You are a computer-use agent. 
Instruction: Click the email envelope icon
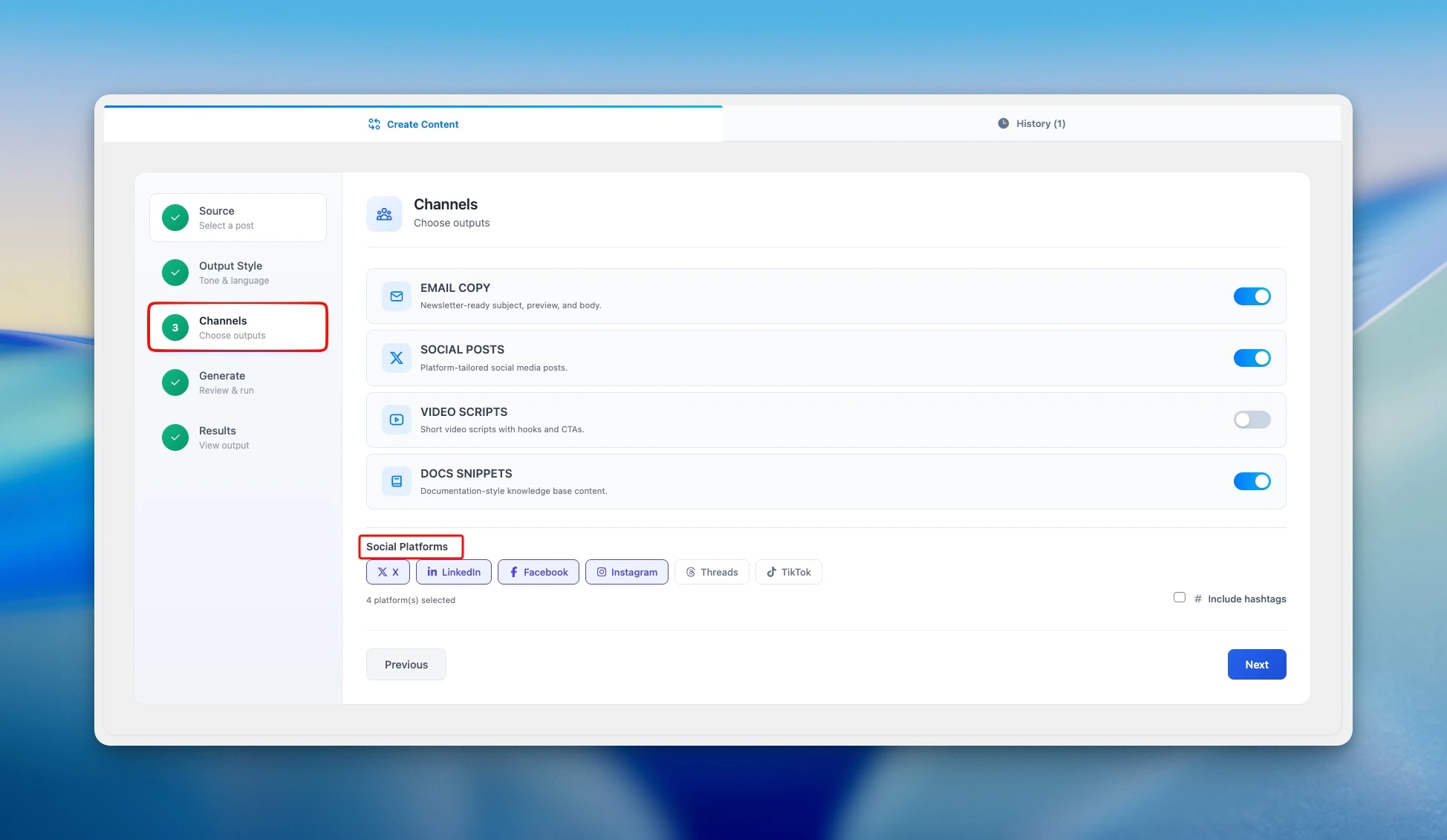[396, 296]
